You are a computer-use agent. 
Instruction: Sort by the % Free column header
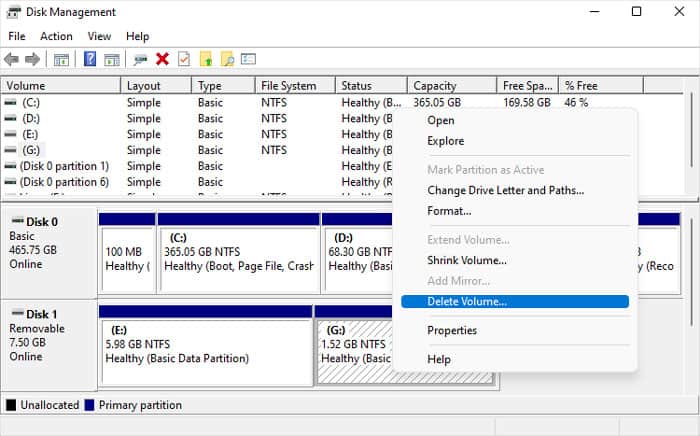point(601,86)
